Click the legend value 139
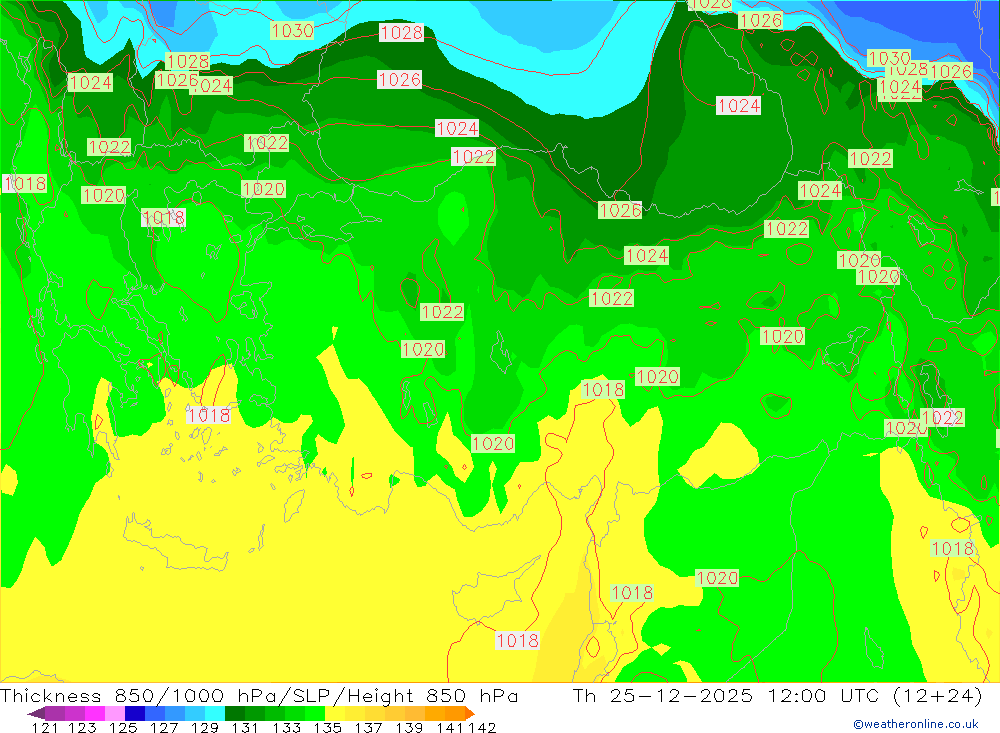This screenshot has height=733, width=1000. [x=409, y=727]
